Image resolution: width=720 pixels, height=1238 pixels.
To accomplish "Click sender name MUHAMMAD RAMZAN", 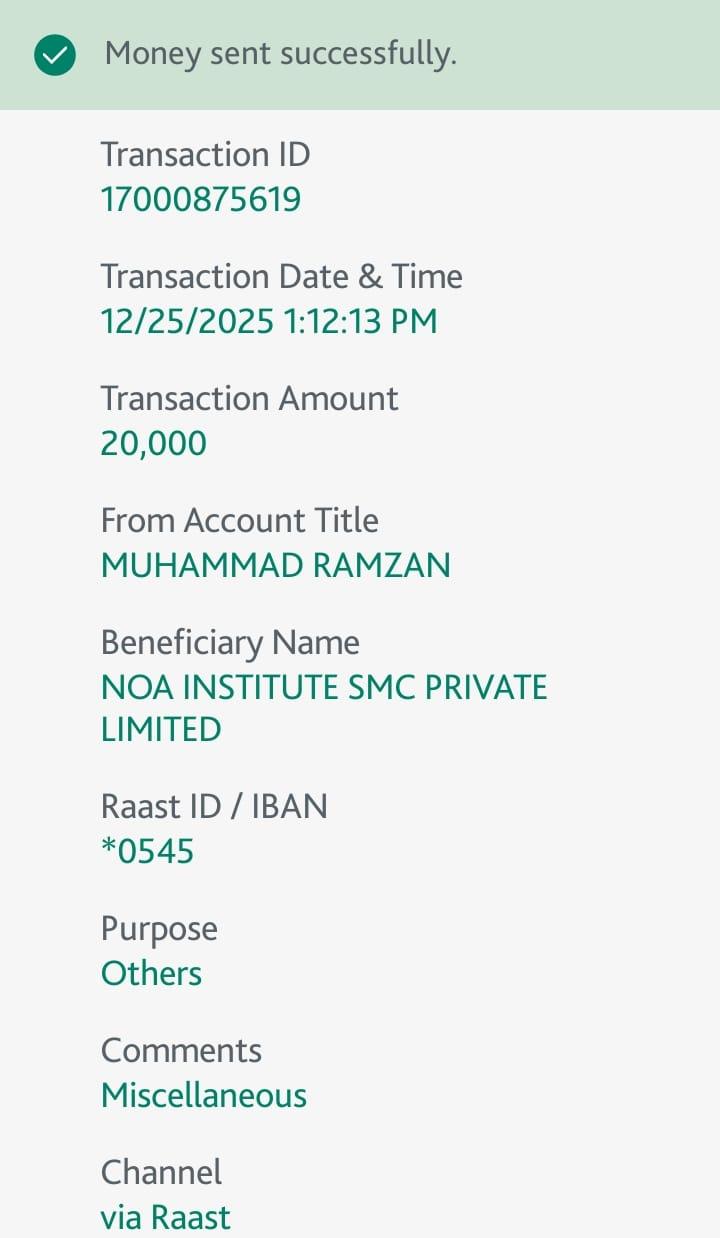I will 275,565.
